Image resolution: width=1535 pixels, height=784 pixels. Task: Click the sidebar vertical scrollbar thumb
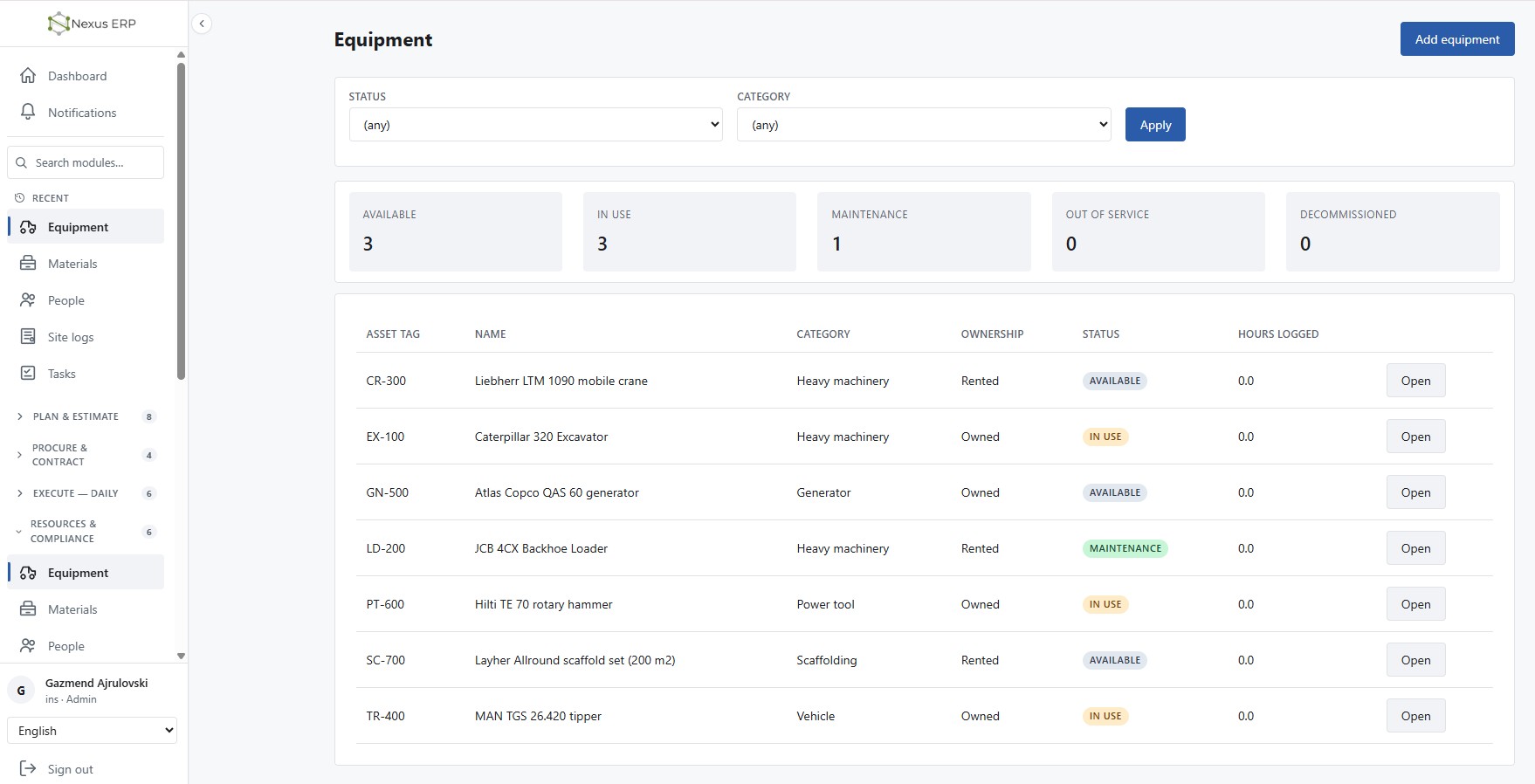[x=181, y=222]
